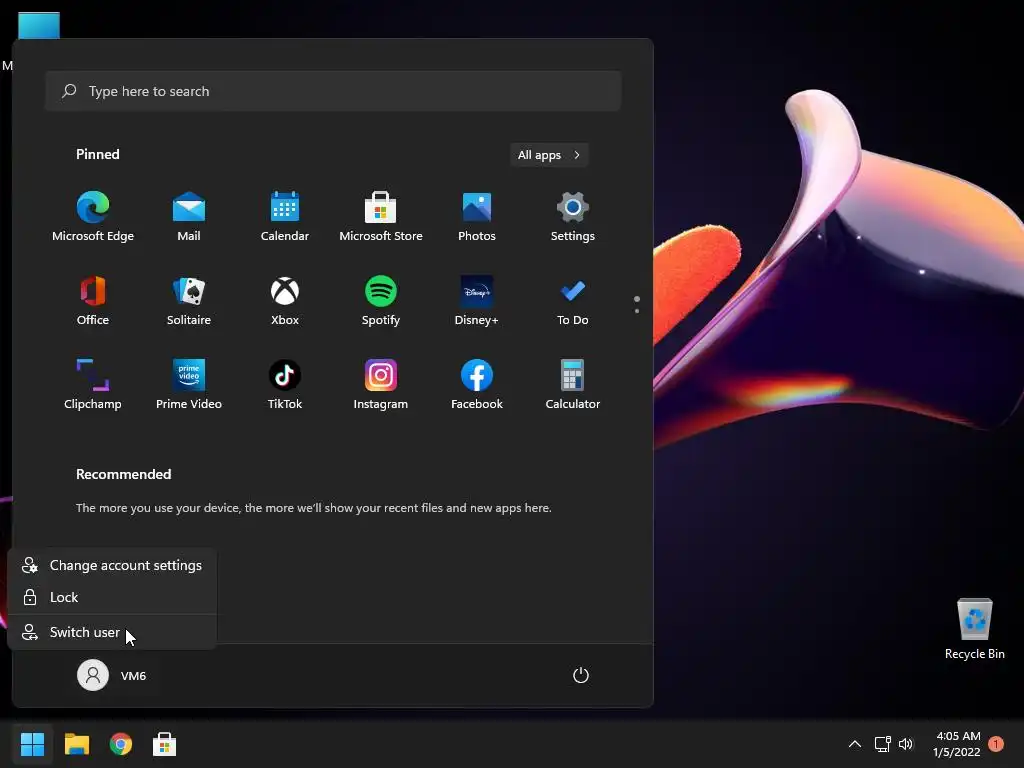Open the Calendar app
Screen dimensions: 1024x768
pyautogui.click(x=285, y=217)
